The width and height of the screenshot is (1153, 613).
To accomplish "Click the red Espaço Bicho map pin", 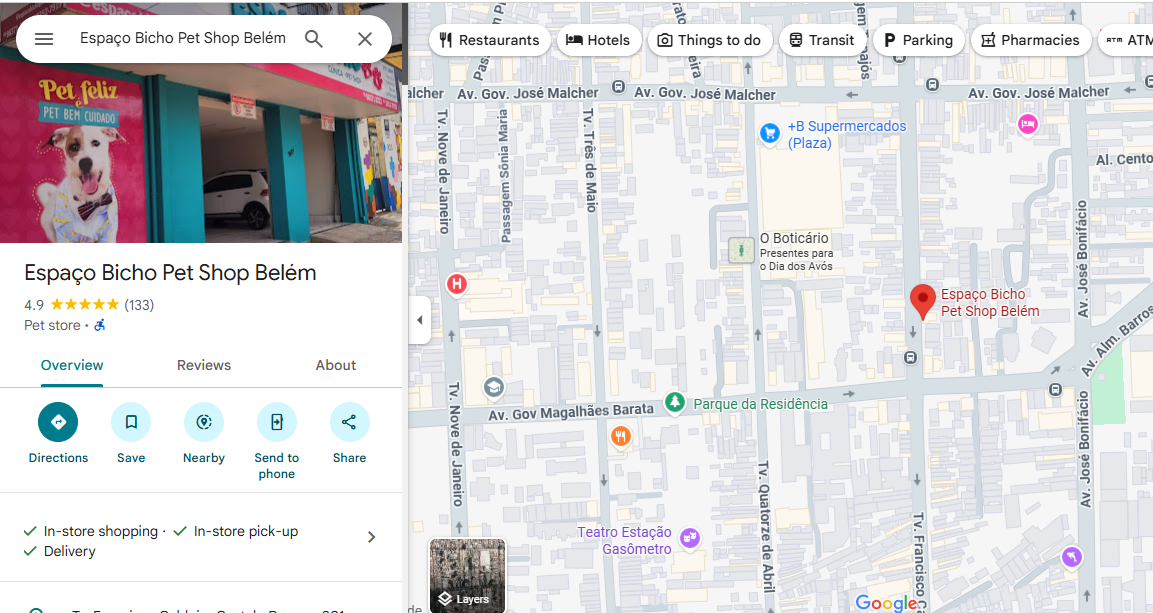I will 923,301.
